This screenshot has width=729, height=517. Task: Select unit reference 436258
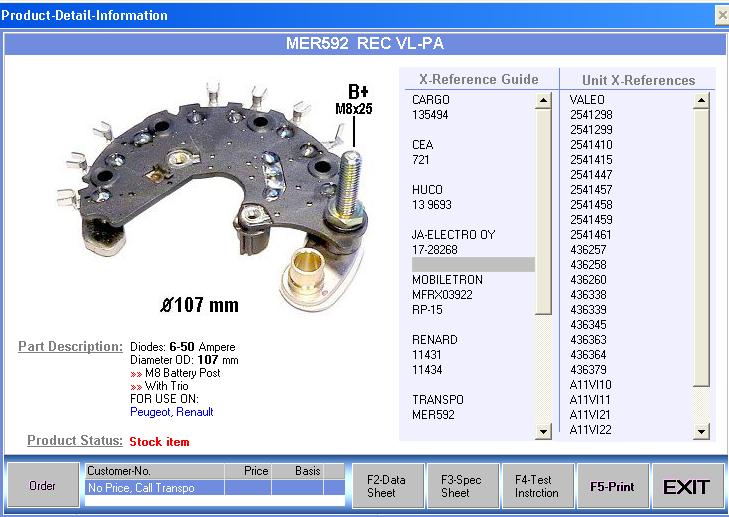tap(588, 265)
